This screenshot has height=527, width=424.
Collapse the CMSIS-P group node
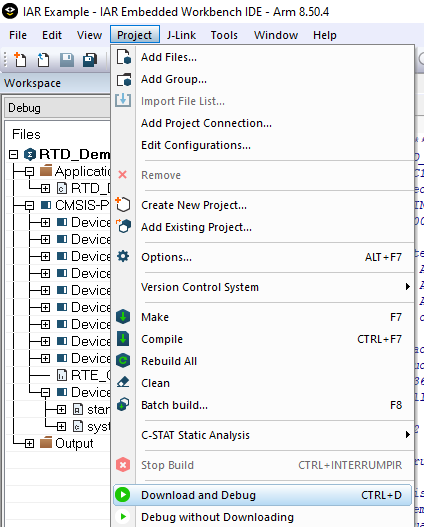coord(29,205)
